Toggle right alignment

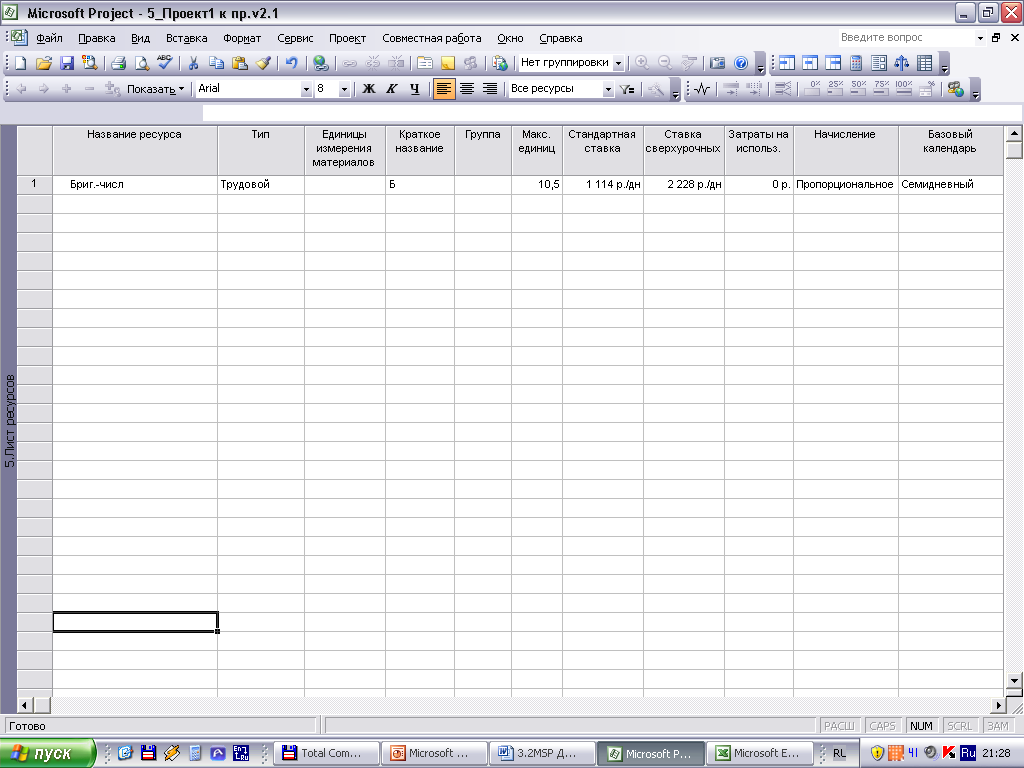click(x=490, y=89)
